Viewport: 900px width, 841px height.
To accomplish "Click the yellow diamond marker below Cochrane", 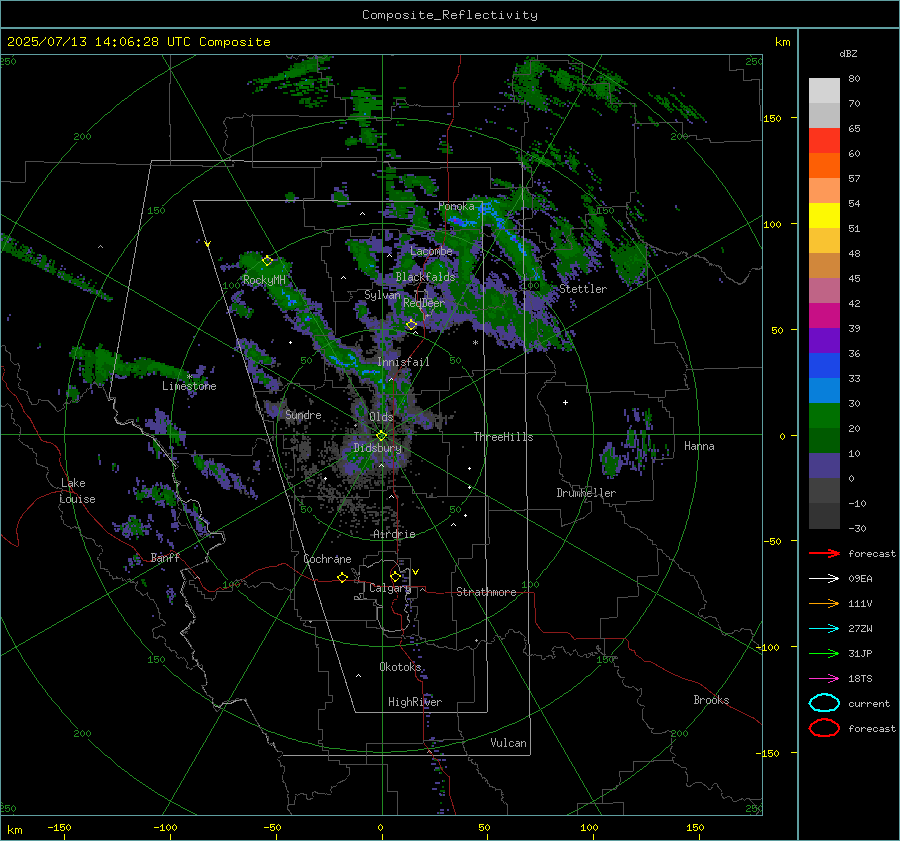I will (343, 578).
